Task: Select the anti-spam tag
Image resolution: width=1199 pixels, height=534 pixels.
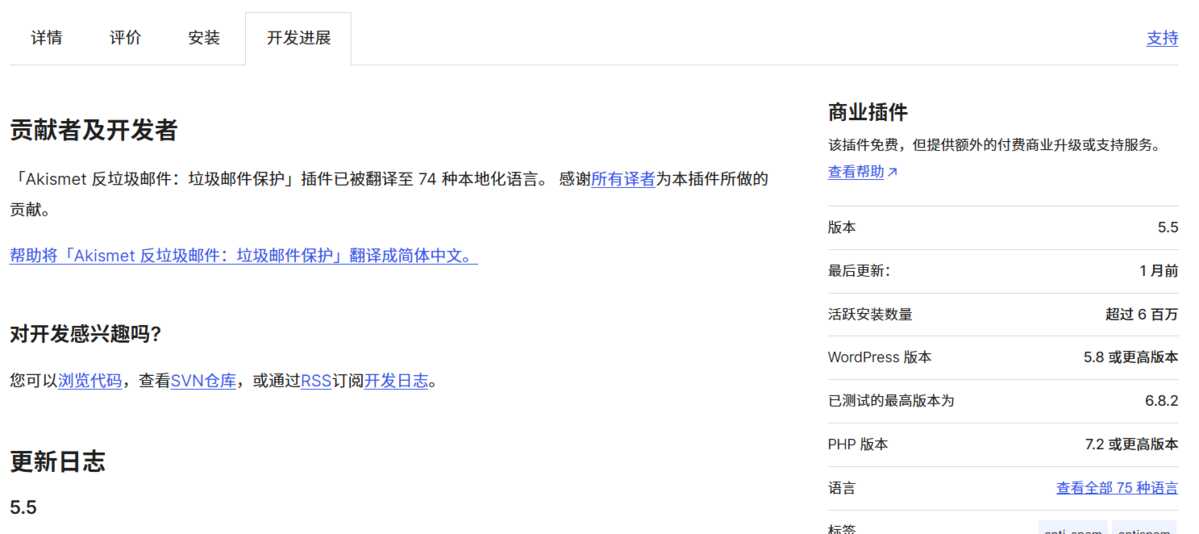Action: click(1072, 528)
